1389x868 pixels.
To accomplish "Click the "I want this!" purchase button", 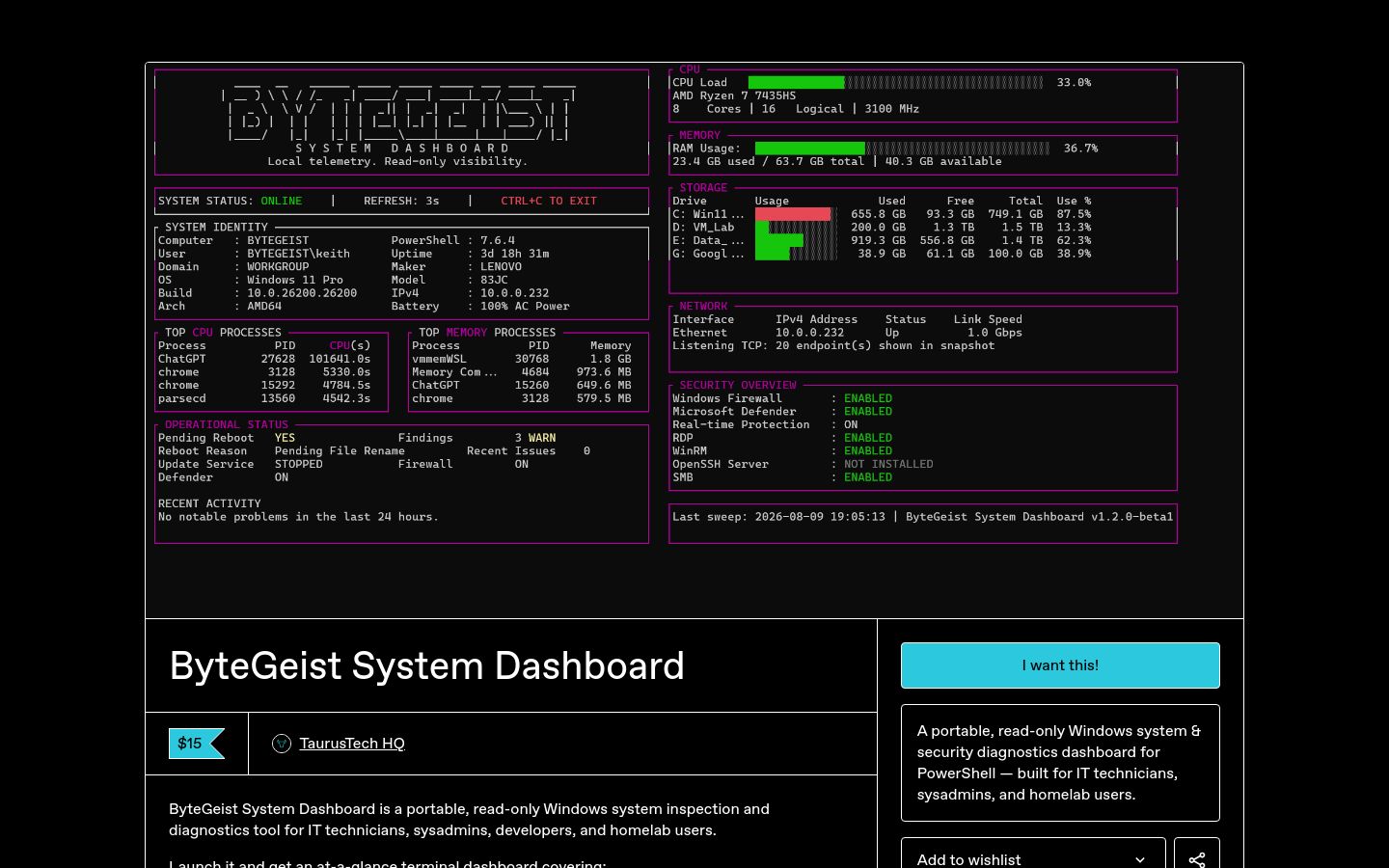I will pos(1060,665).
